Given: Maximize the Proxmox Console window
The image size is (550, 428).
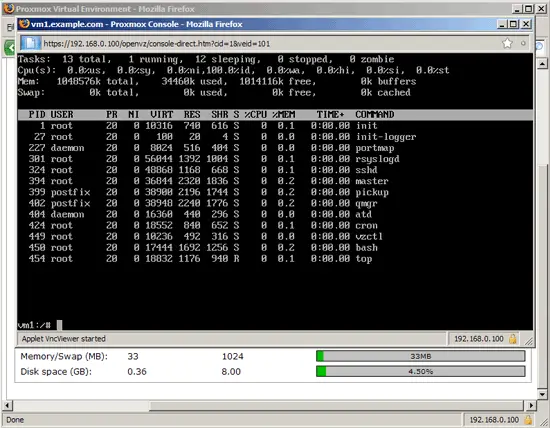Looking at the screenshot, I should [x=514, y=24].
